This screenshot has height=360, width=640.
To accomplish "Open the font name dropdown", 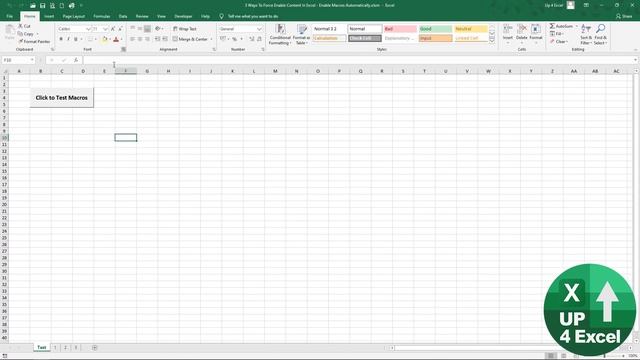I will click(88, 29).
